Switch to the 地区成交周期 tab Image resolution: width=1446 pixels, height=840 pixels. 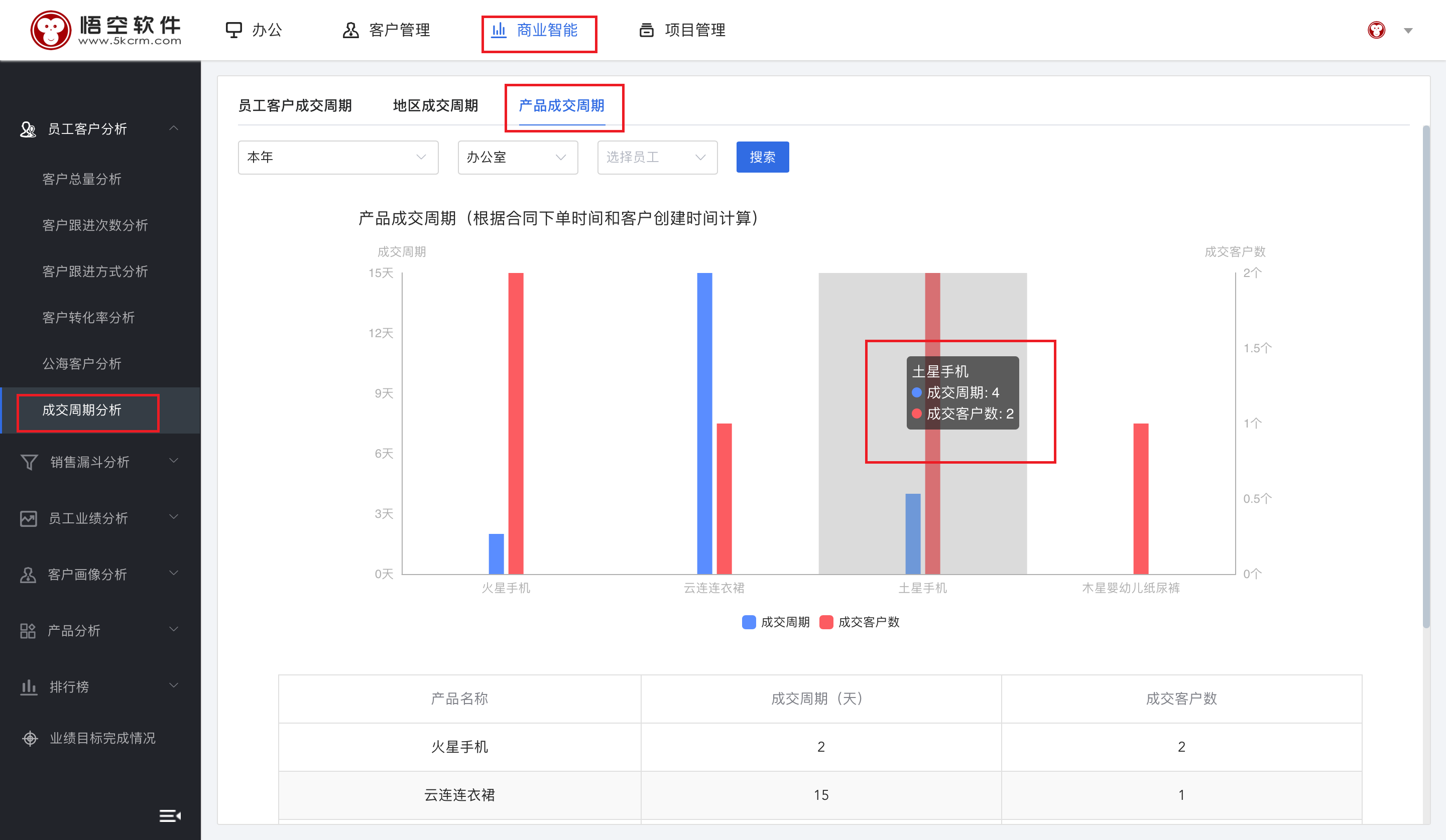(435, 105)
